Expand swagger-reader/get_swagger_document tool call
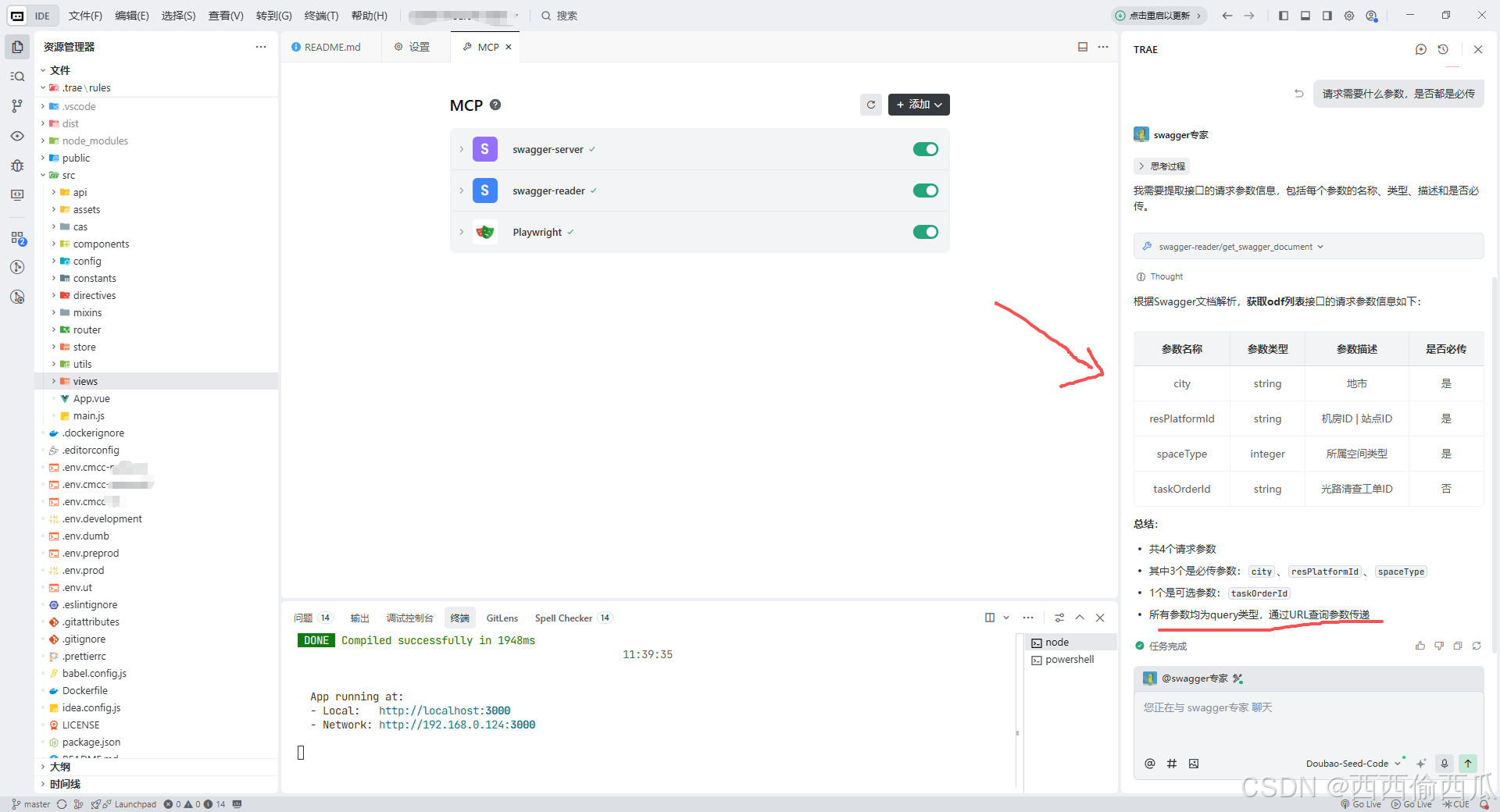The width and height of the screenshot is (1500, 812). click(x=1309, y=247)
